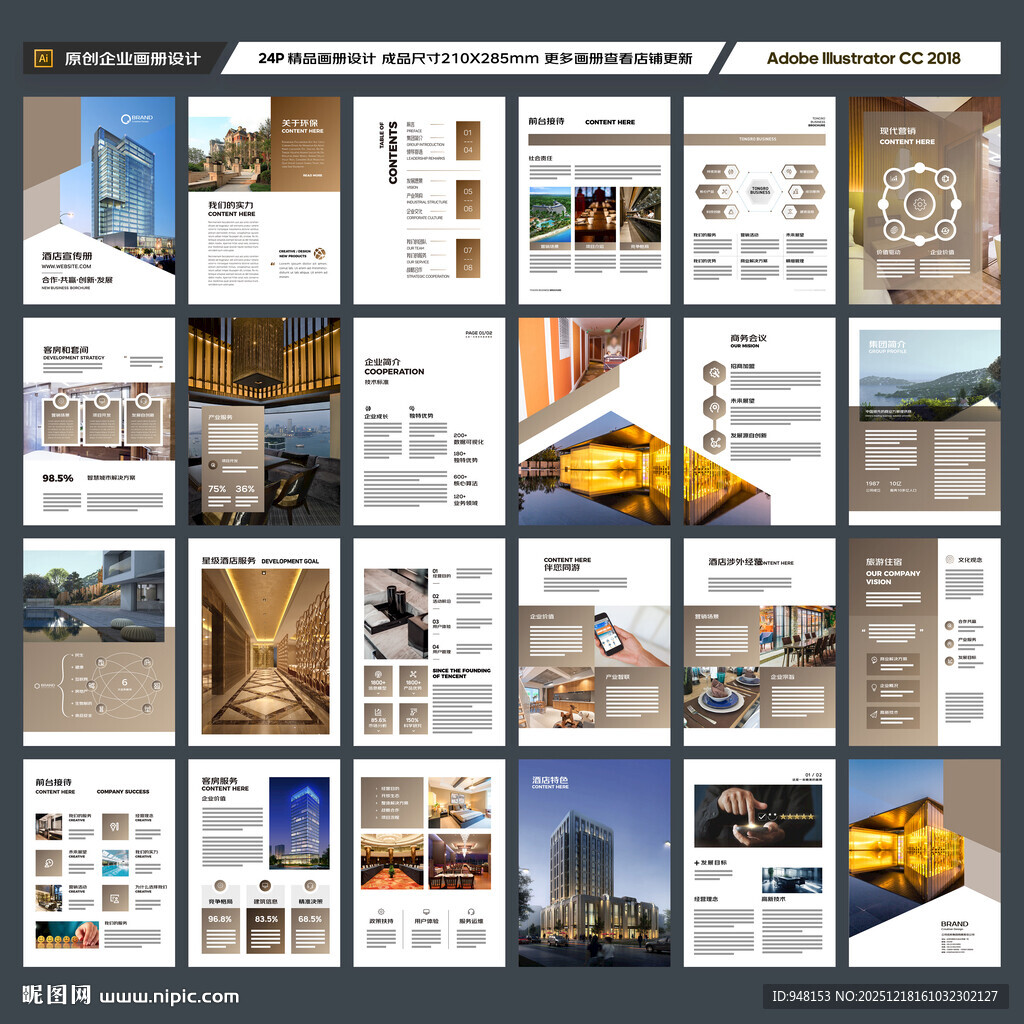Viewport: 1024px width, 1024px height.
Task: Open the 酒店宣传册 cover page thumbnail
Action: pyautogui.click(x=99, y=200)
